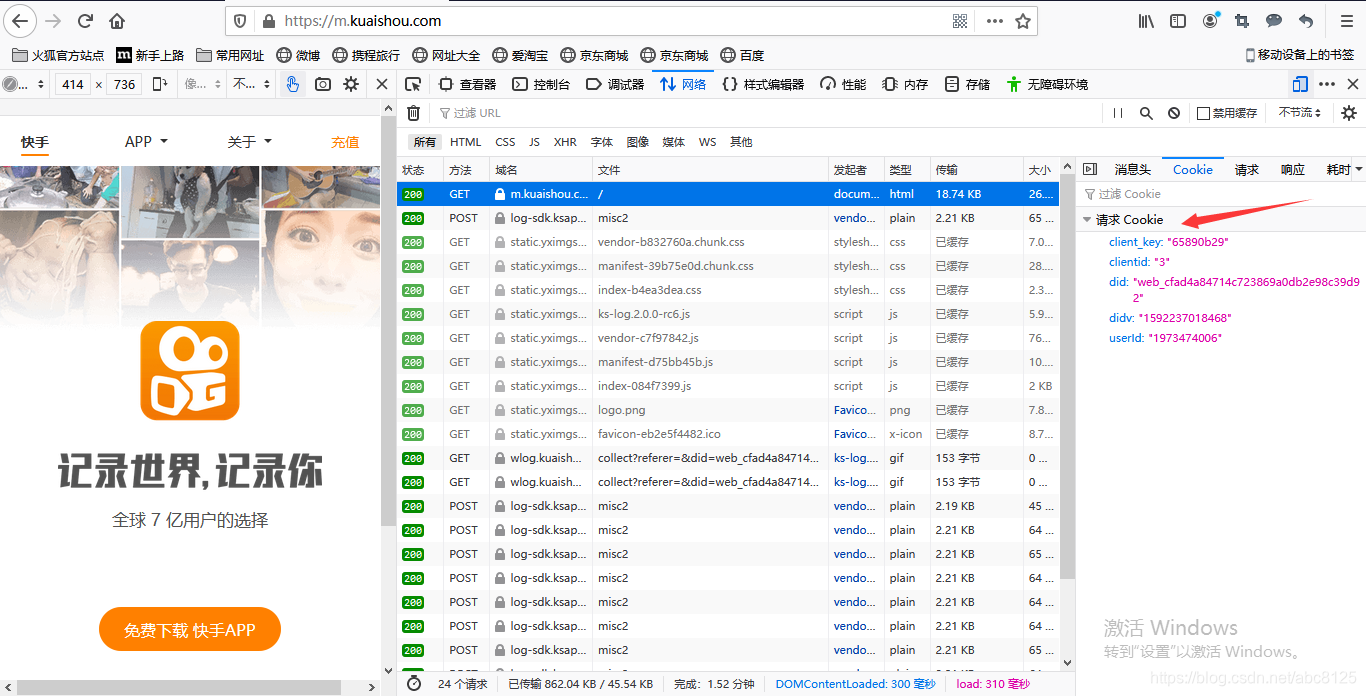Open request blocking icon

[x=1174, y=114]
